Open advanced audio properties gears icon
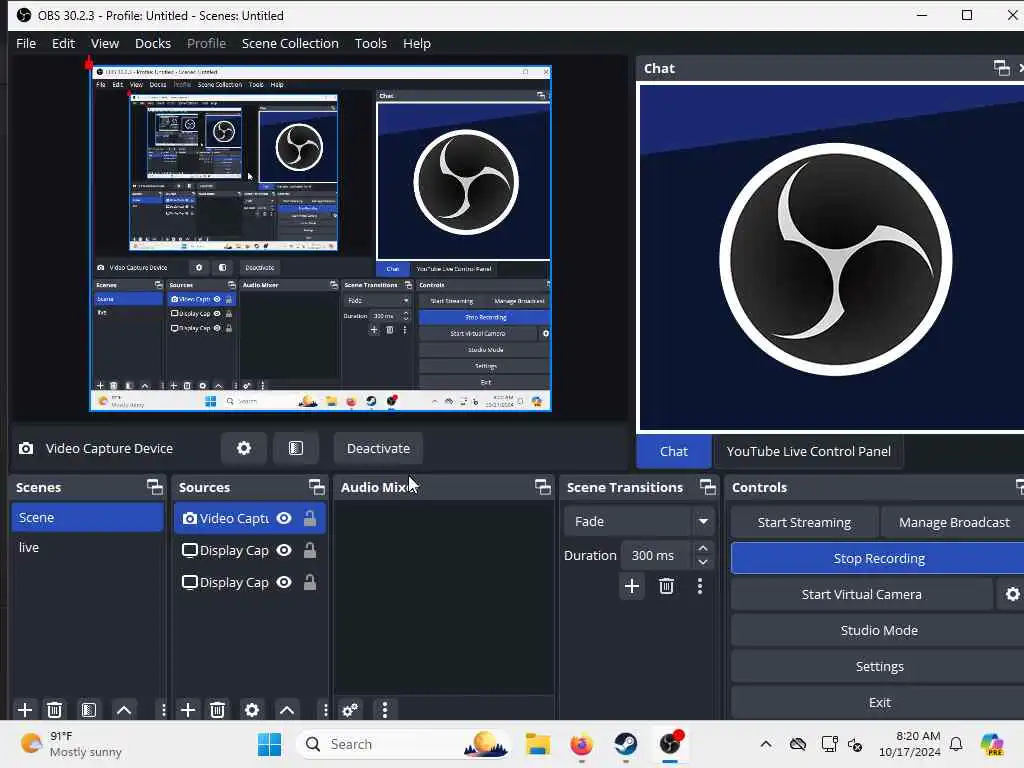 click(350, 709)
